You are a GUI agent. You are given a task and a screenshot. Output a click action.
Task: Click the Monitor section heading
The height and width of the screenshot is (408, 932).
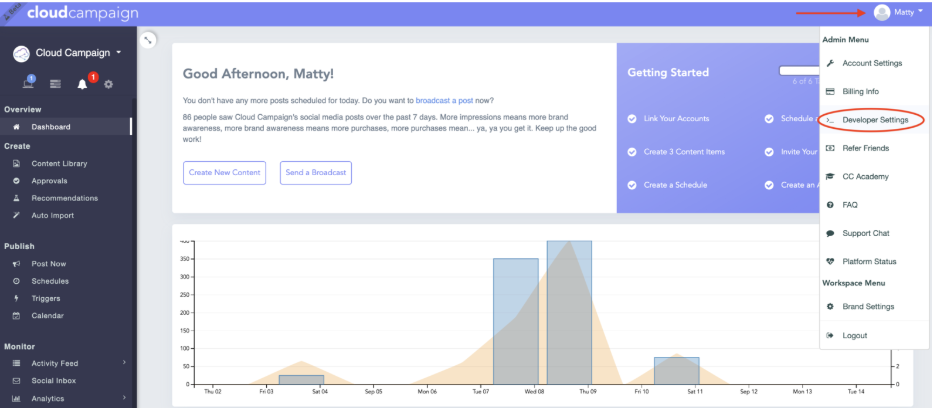20,346
